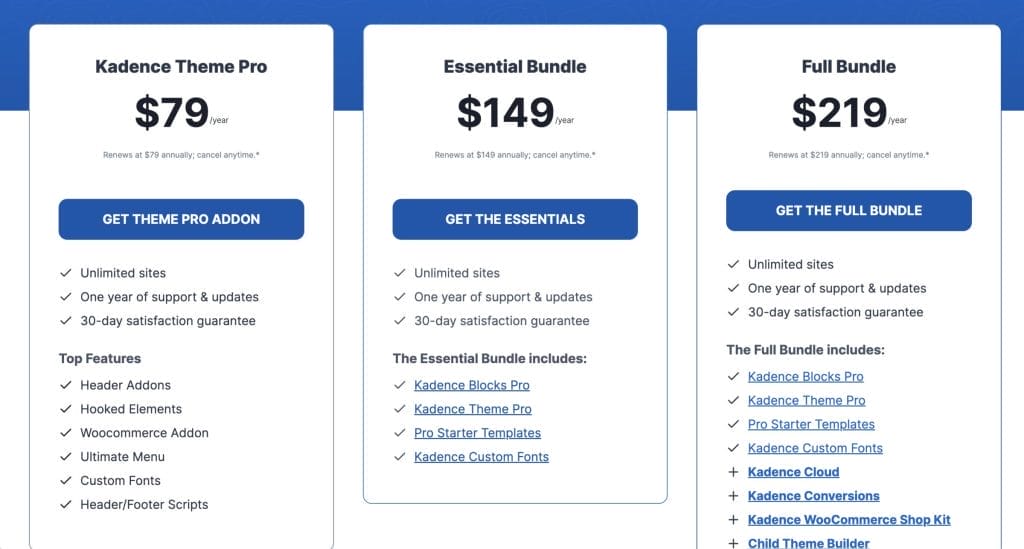The width and height of the screenshot is (1024, 549).
Task: Open Pro Starter Templates link in Full Bundle
Action: click(x=811, y=424)
